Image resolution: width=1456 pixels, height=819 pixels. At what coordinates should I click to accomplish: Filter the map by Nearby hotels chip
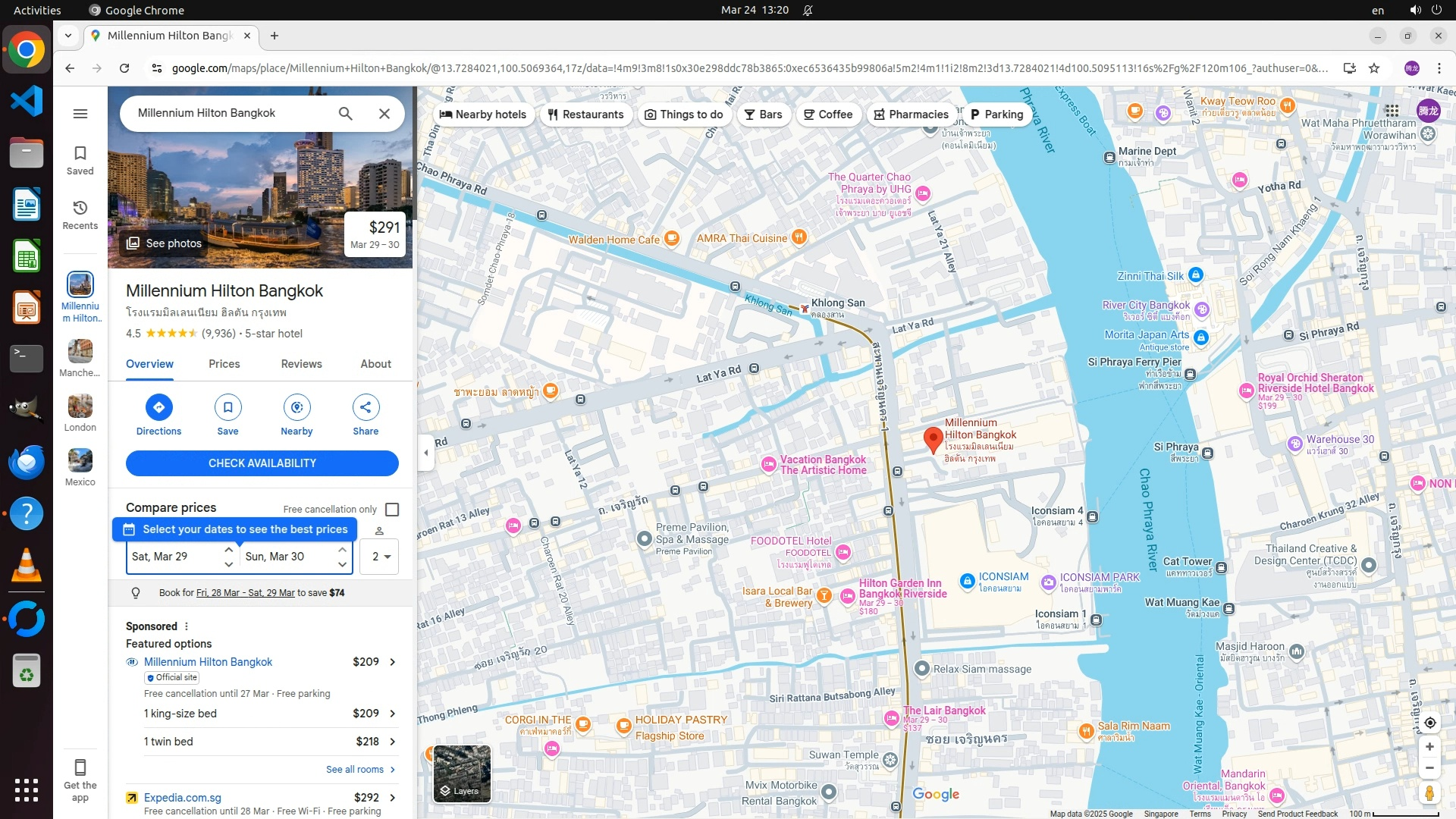point(483,115)
